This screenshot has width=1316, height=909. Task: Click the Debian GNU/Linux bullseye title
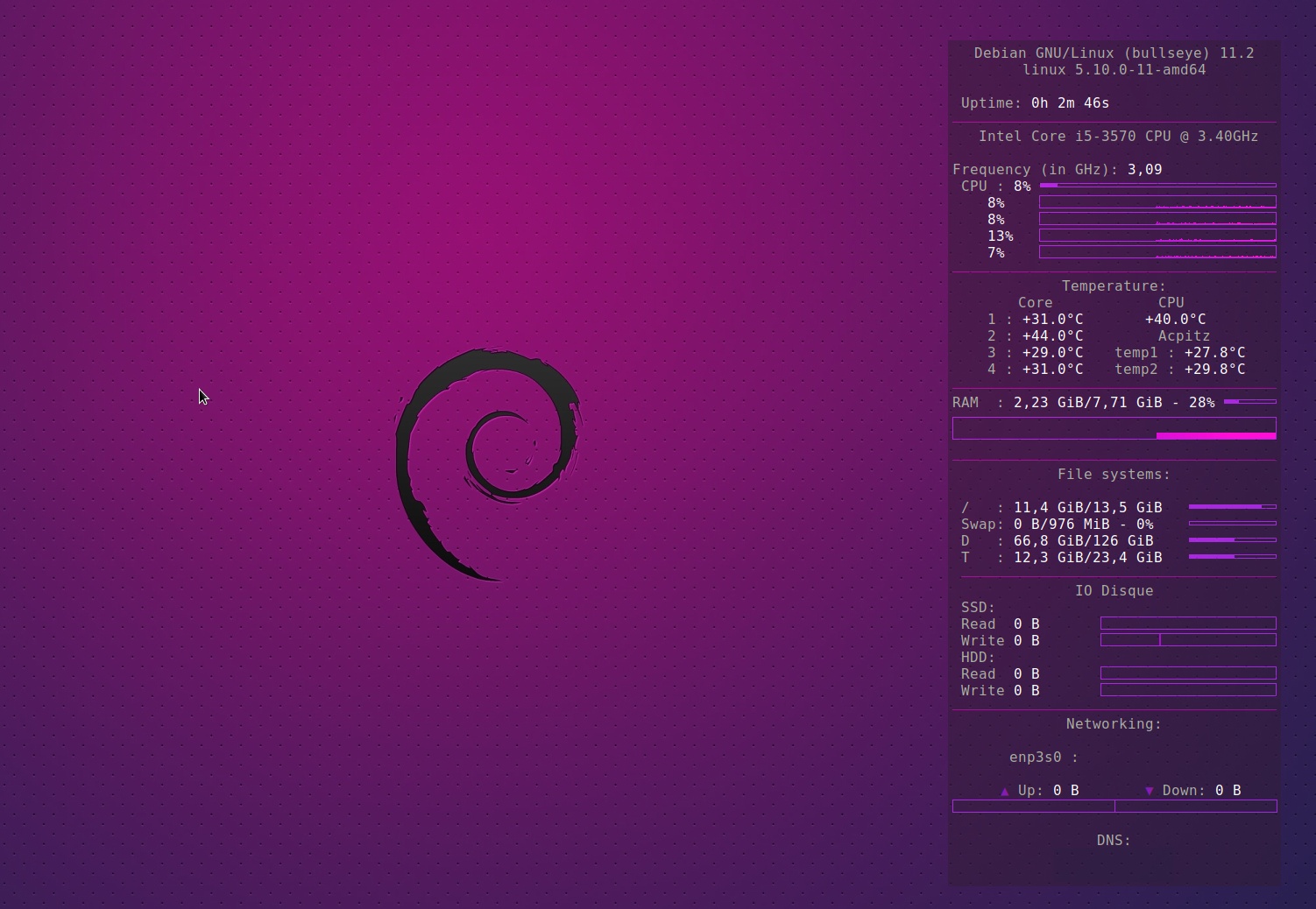(x=1114, y=53)
